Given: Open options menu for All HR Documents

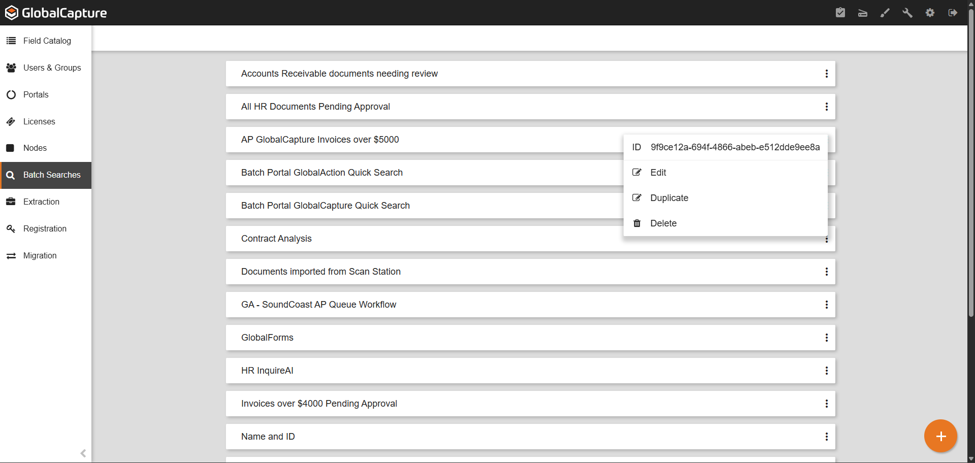Looking at the screenshot, I should click(826, 106).
